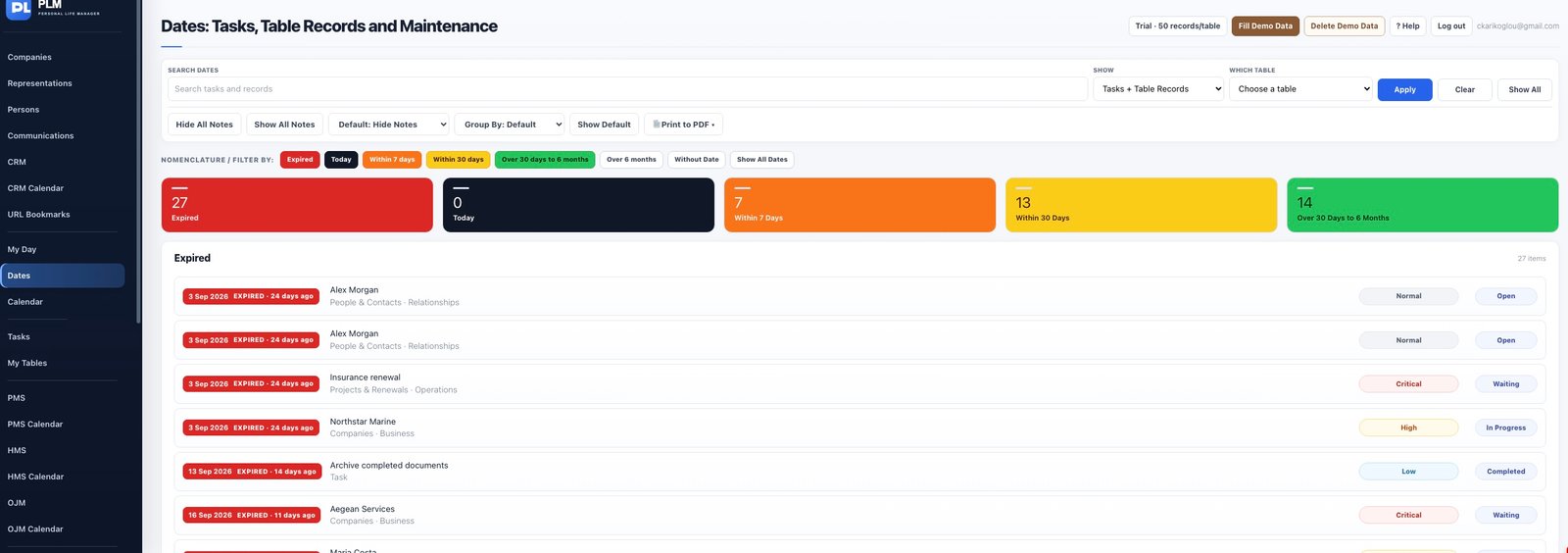Viewport: 1568px width, 553px height.
Task: Click the Show All button
Action: click(x=1524, y=89)
